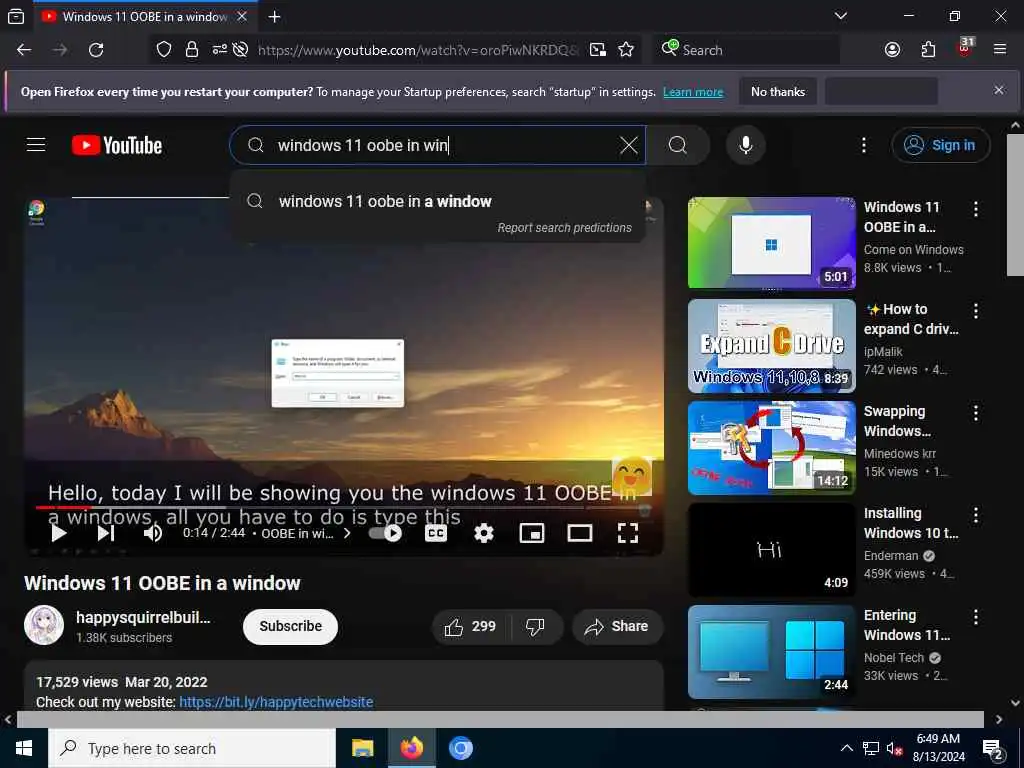Click the Firefox Search box

(x=746, y=50)
